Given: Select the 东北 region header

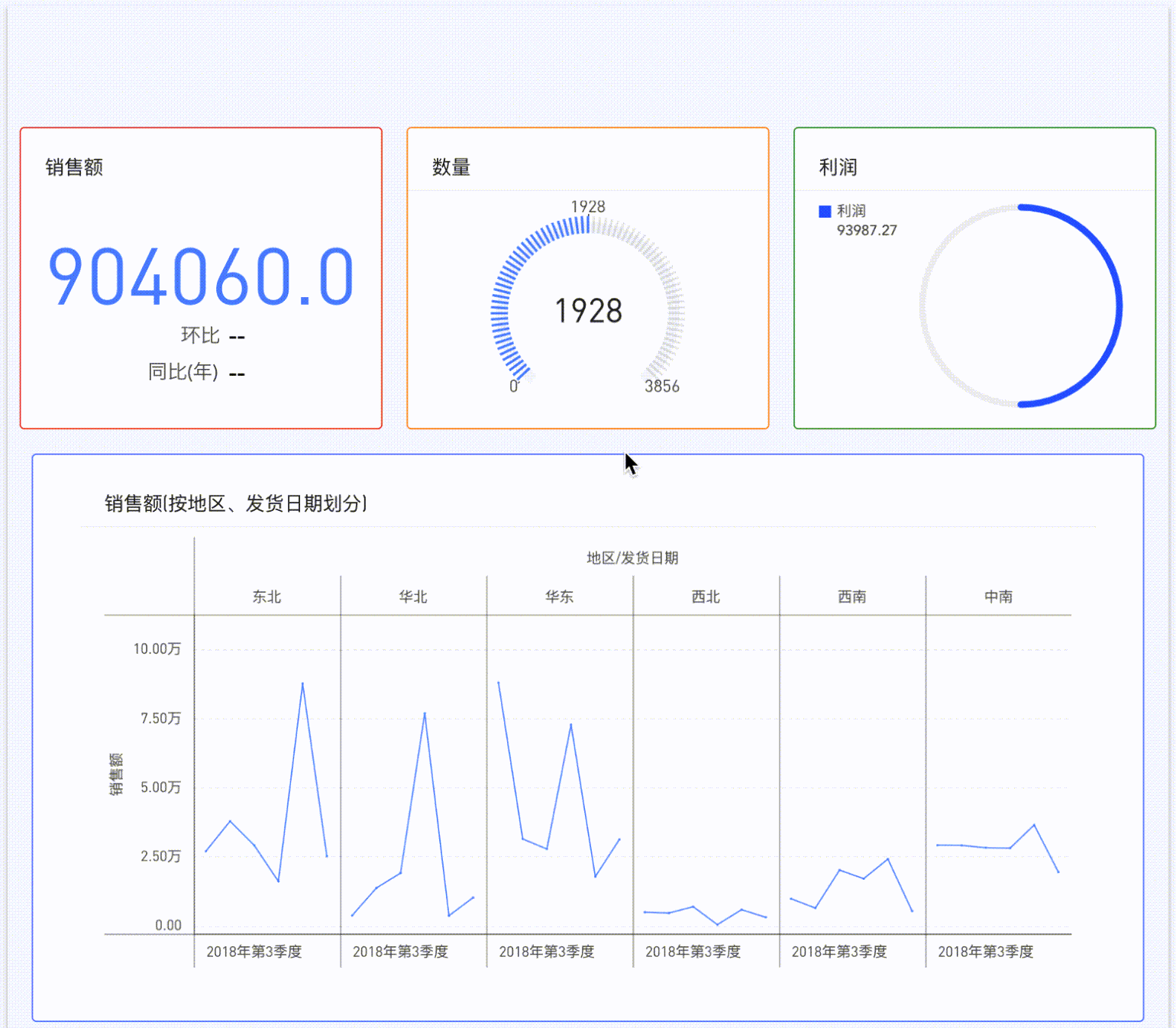Looking at the screenshot, I should pyautogui.click(x=267, y=597).
